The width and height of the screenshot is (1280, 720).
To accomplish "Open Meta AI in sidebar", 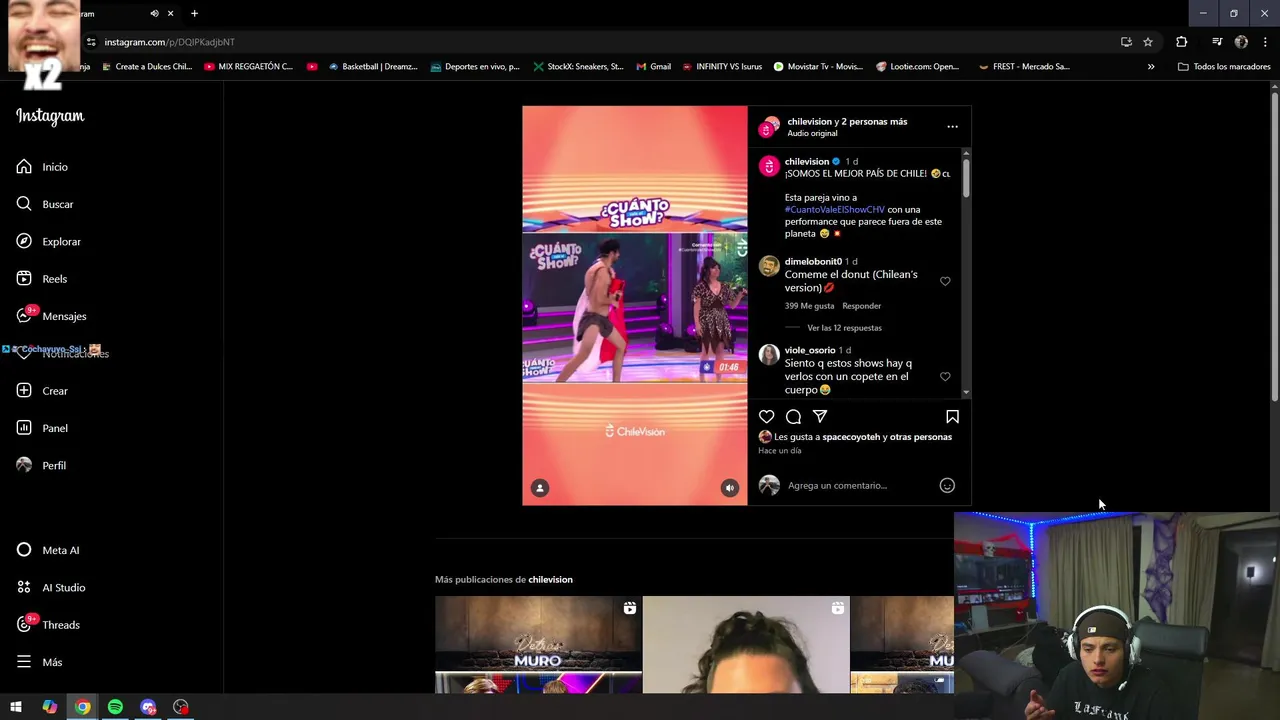I will click(48, 550).
